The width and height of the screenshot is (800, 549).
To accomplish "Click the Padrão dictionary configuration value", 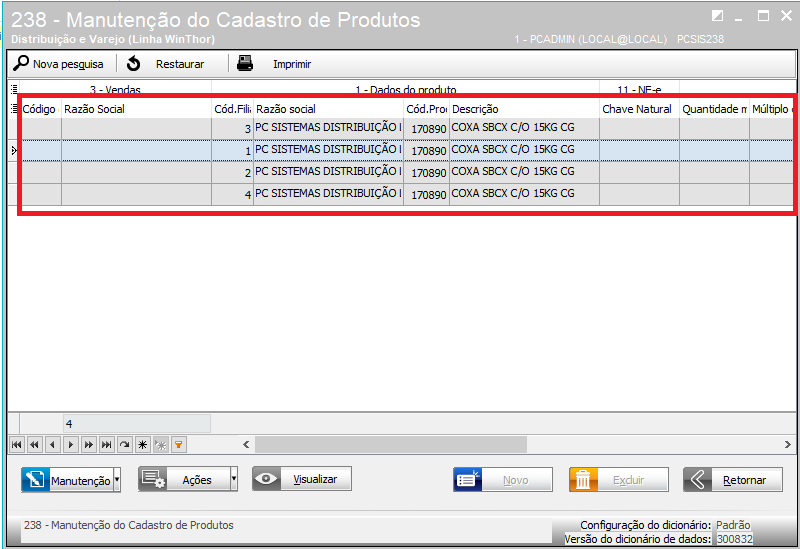I will 733,525.
